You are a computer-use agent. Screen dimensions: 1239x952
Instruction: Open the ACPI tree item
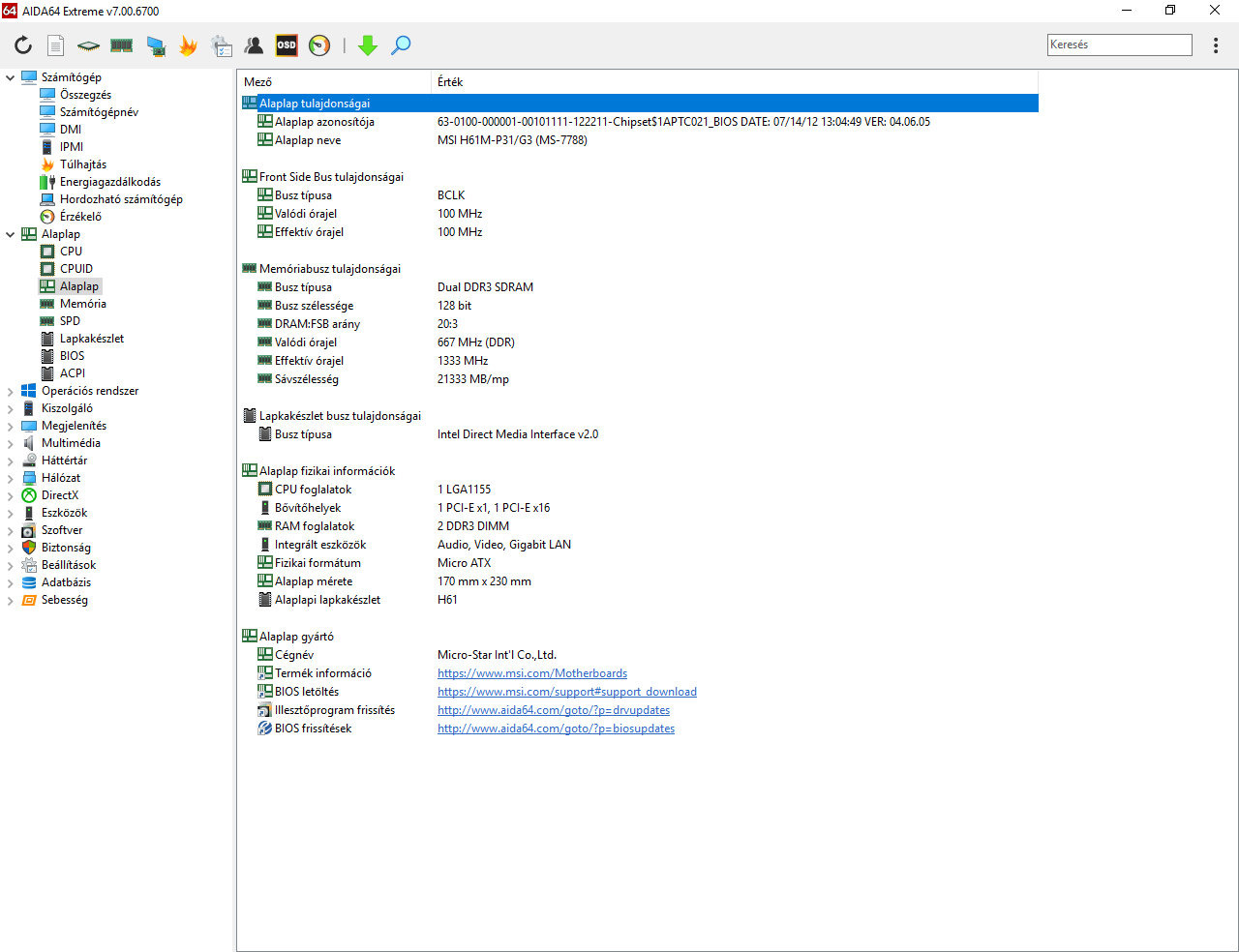73,373
